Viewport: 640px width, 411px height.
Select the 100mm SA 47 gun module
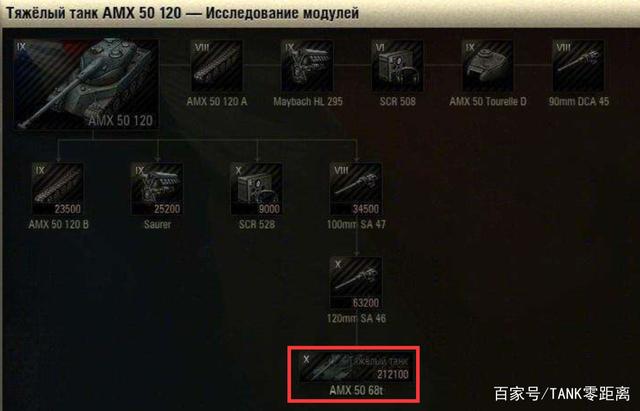[356, 189]
